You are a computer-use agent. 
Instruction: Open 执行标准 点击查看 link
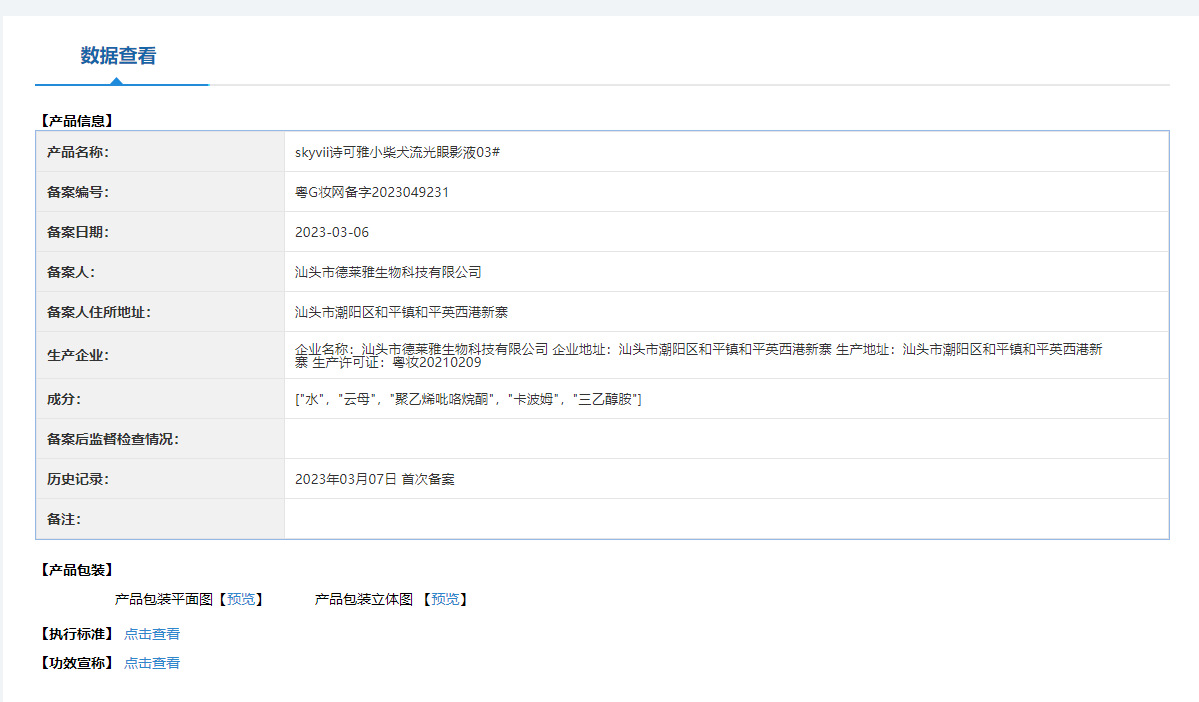152,634
